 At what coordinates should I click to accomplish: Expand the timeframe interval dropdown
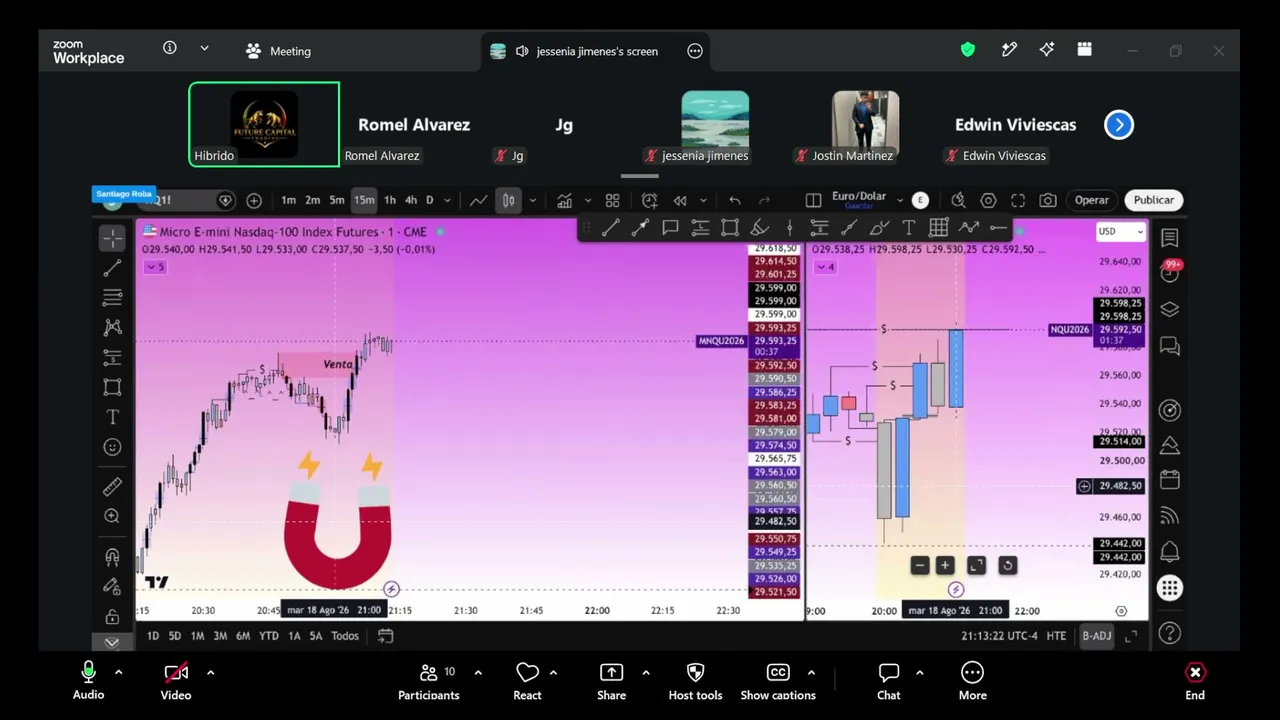(447, 200)
